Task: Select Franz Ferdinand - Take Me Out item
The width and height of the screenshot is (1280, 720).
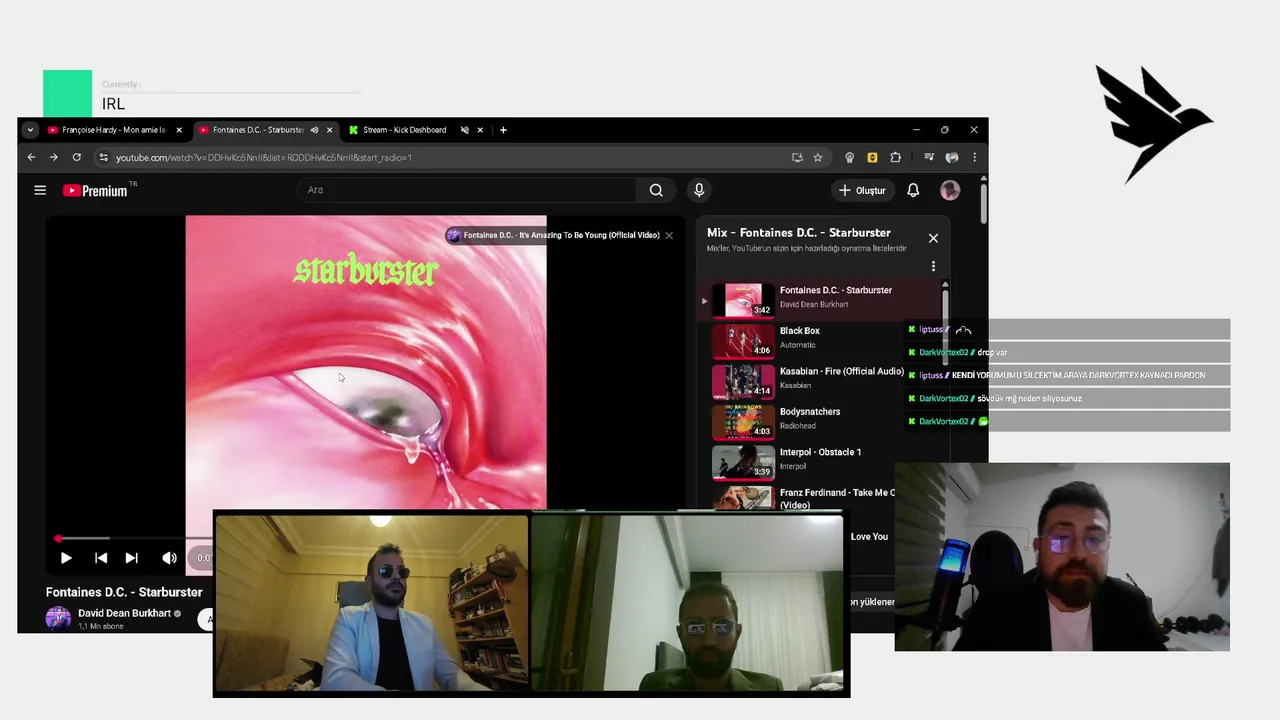Action: [803, 498]
